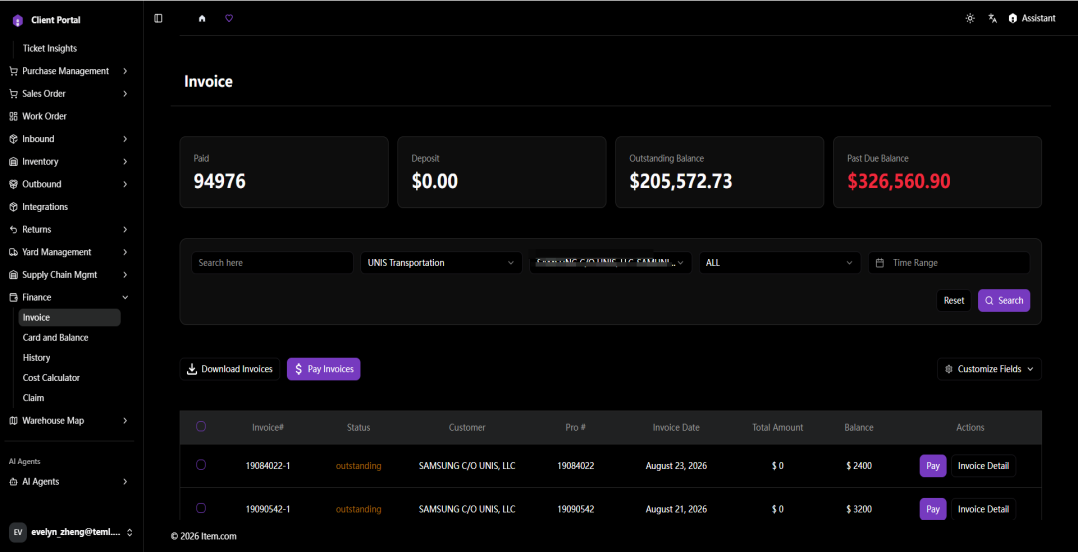Open Invoice Detail for 19090542-1
This screenshot has height=552, width=1078.
pyautogui.click(x=983, y=509)
